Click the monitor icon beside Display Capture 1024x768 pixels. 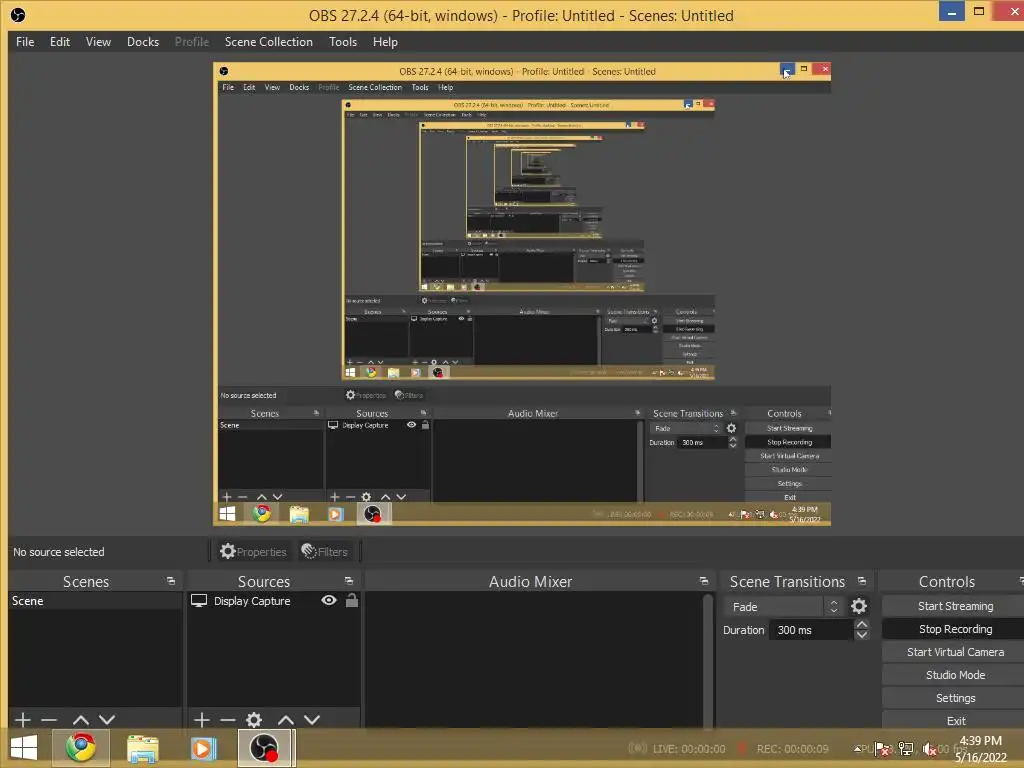(199, 601)
